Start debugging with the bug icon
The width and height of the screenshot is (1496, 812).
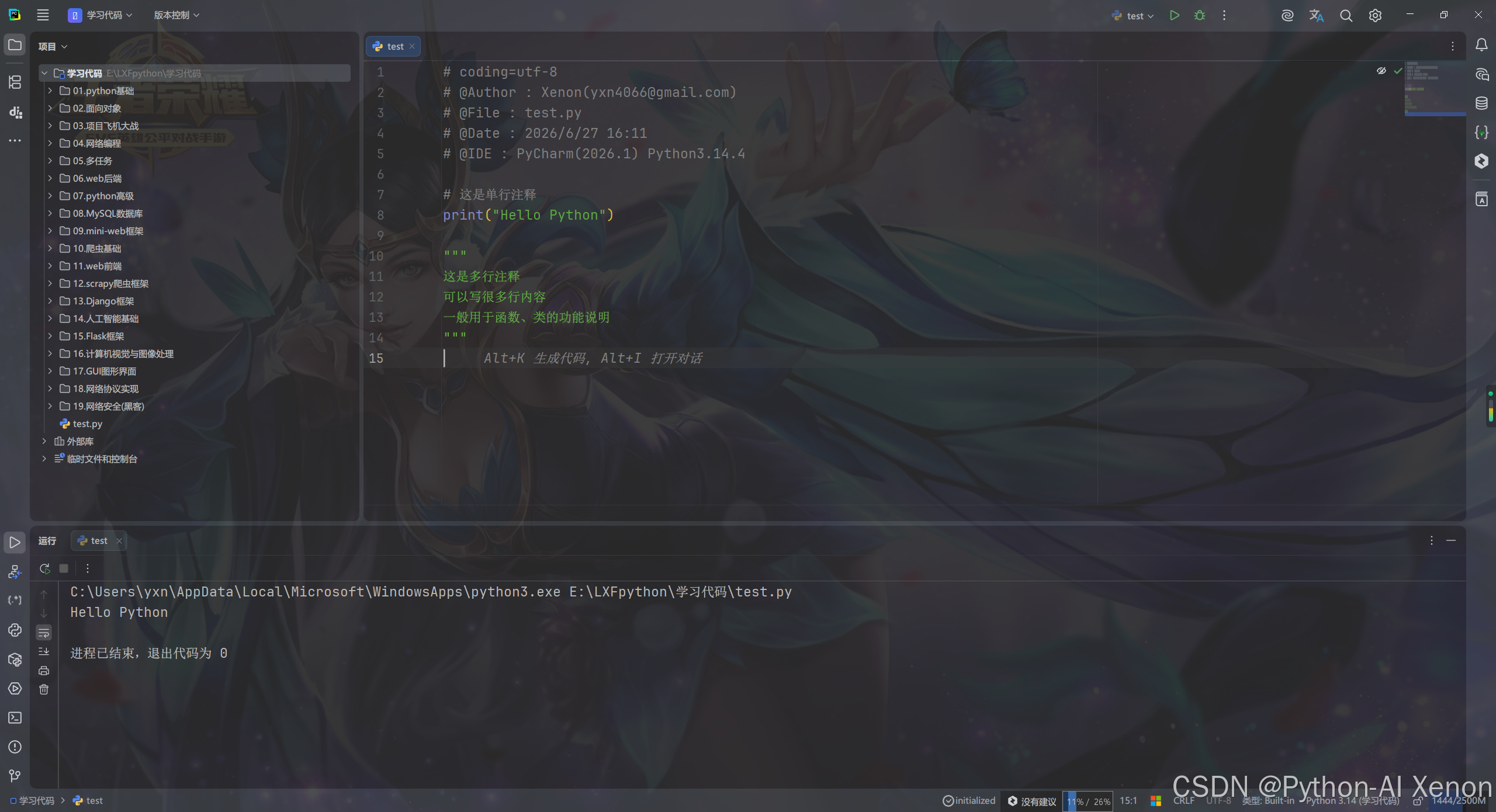[1199, 15]
